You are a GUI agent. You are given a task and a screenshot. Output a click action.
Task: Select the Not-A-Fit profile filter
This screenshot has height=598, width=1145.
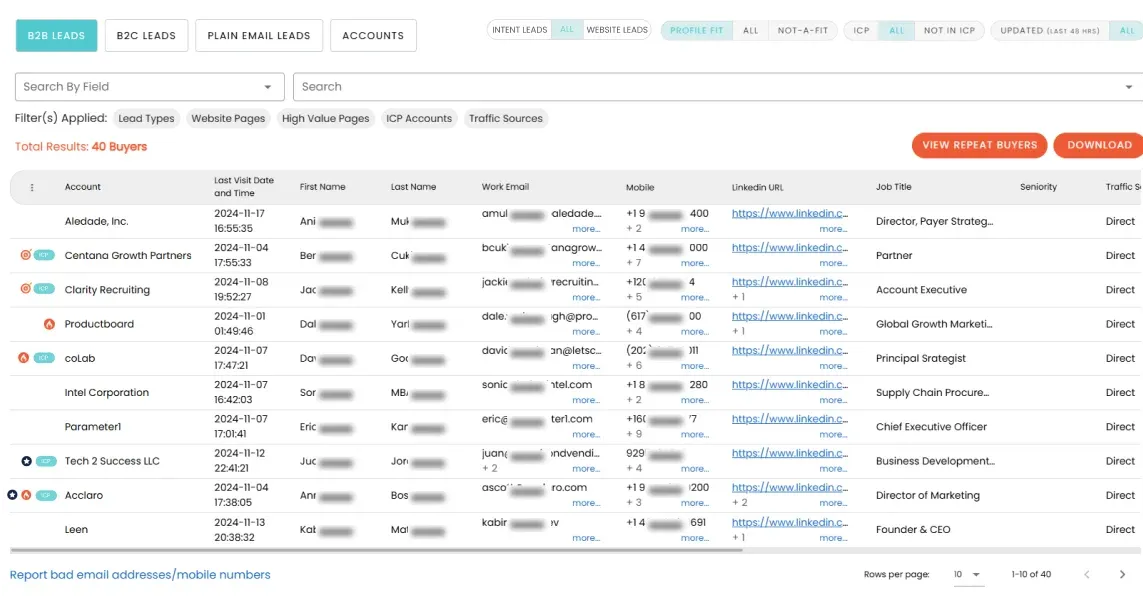pos(803,31)
